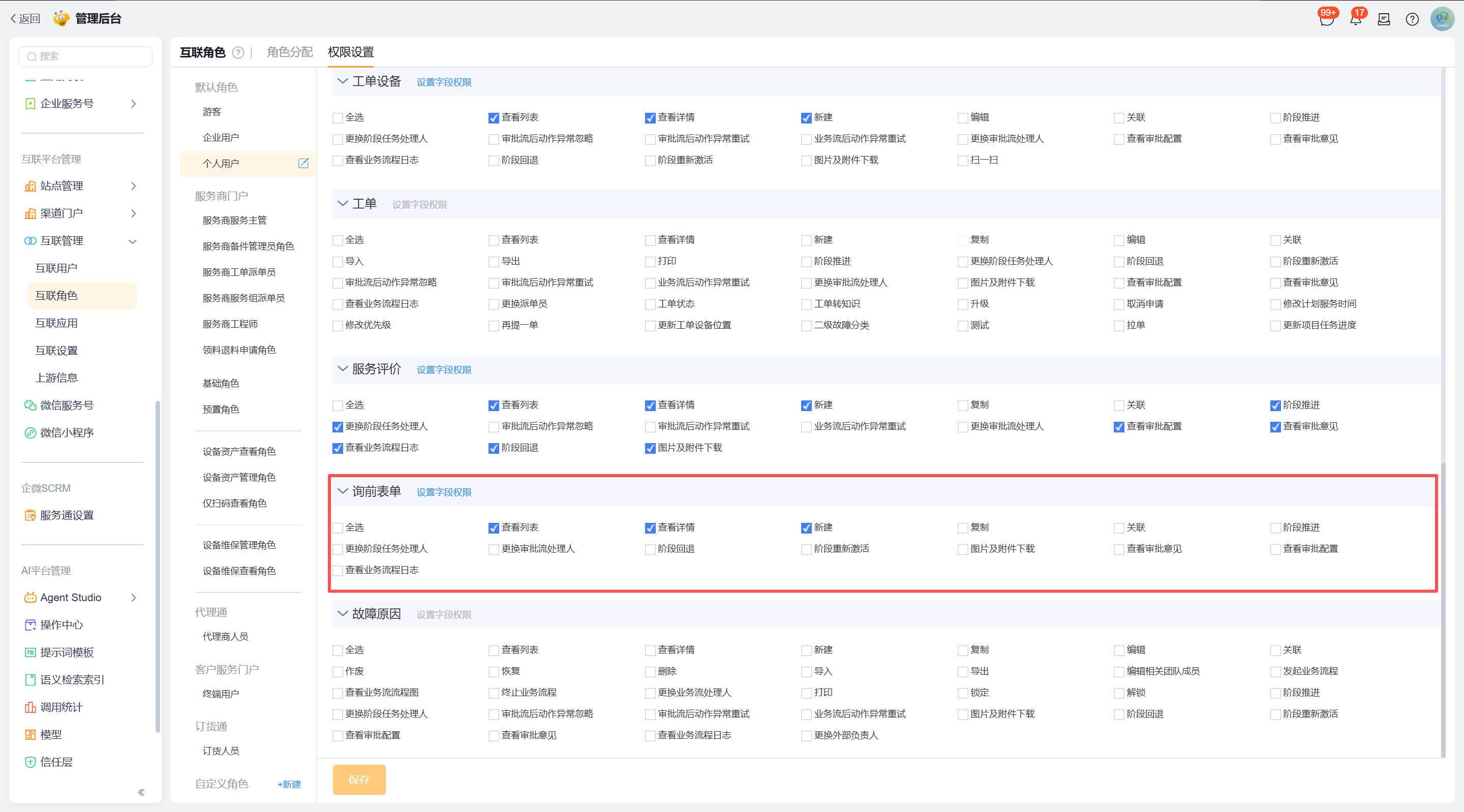The image size is (1464, 812).
Task: Go back using the 返回 button
Action: [x=25, y=19]
